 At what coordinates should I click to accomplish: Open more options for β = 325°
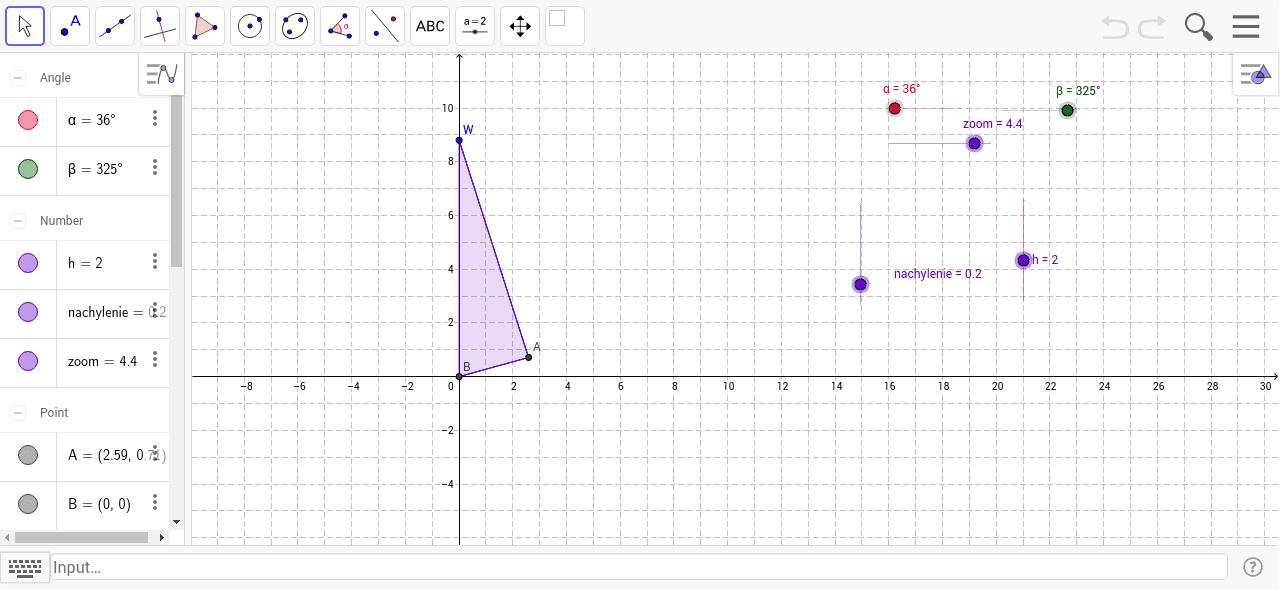click(x=155, y=167)
